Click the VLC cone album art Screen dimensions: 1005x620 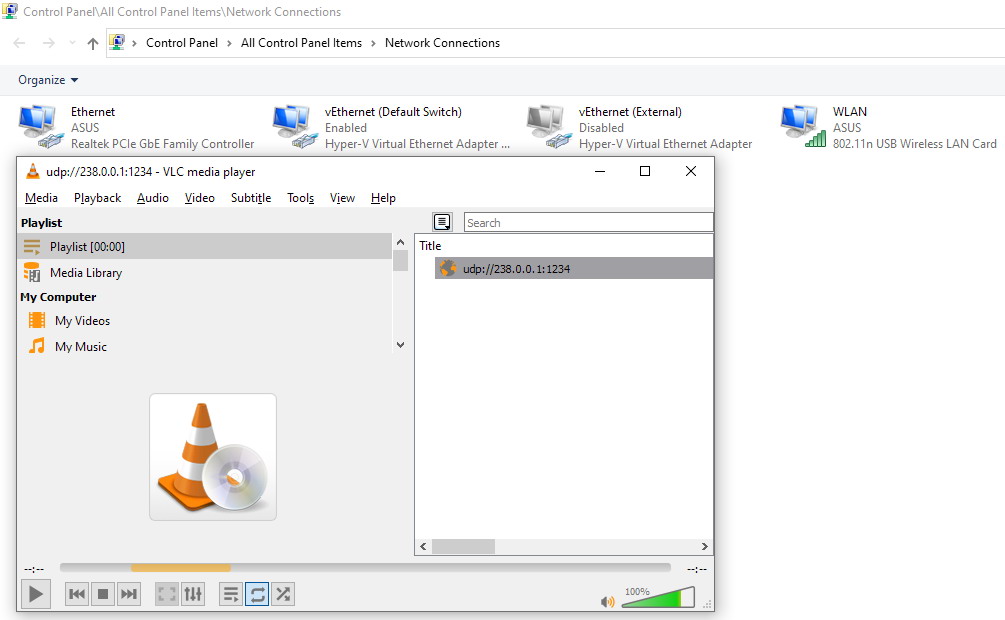[x=213, y=457]
